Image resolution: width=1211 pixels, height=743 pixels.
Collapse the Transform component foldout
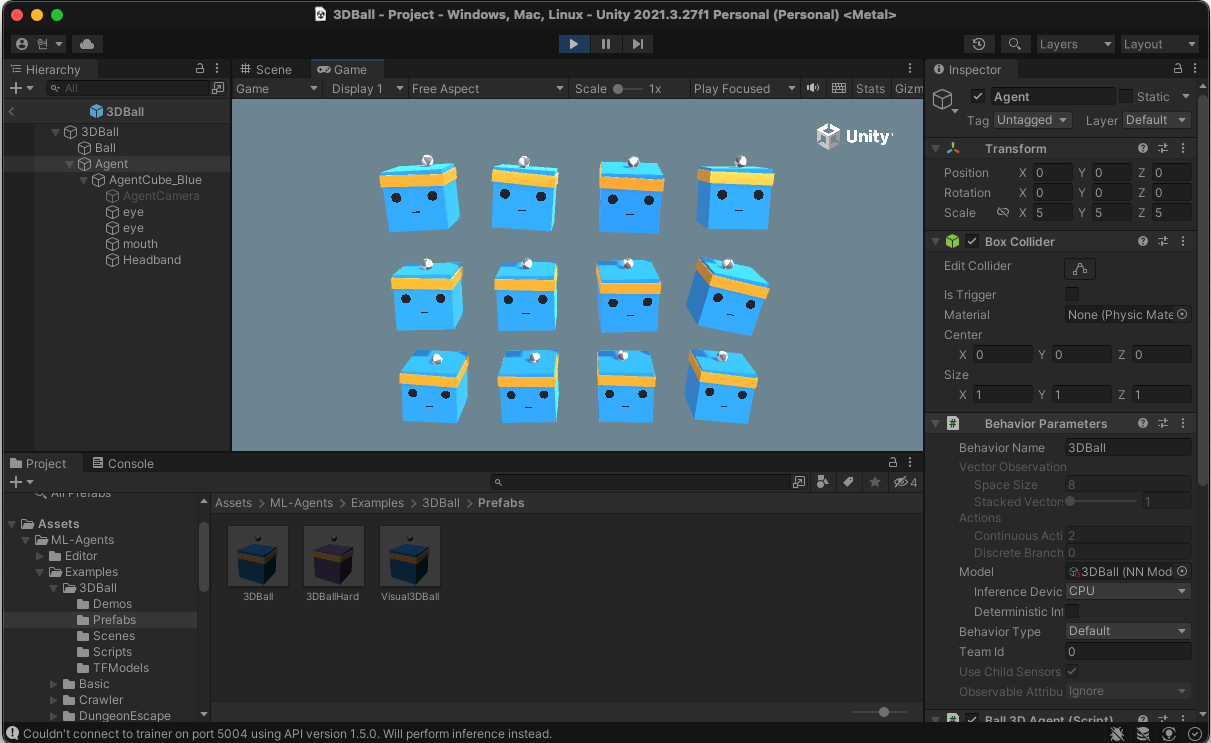point(936,148)
